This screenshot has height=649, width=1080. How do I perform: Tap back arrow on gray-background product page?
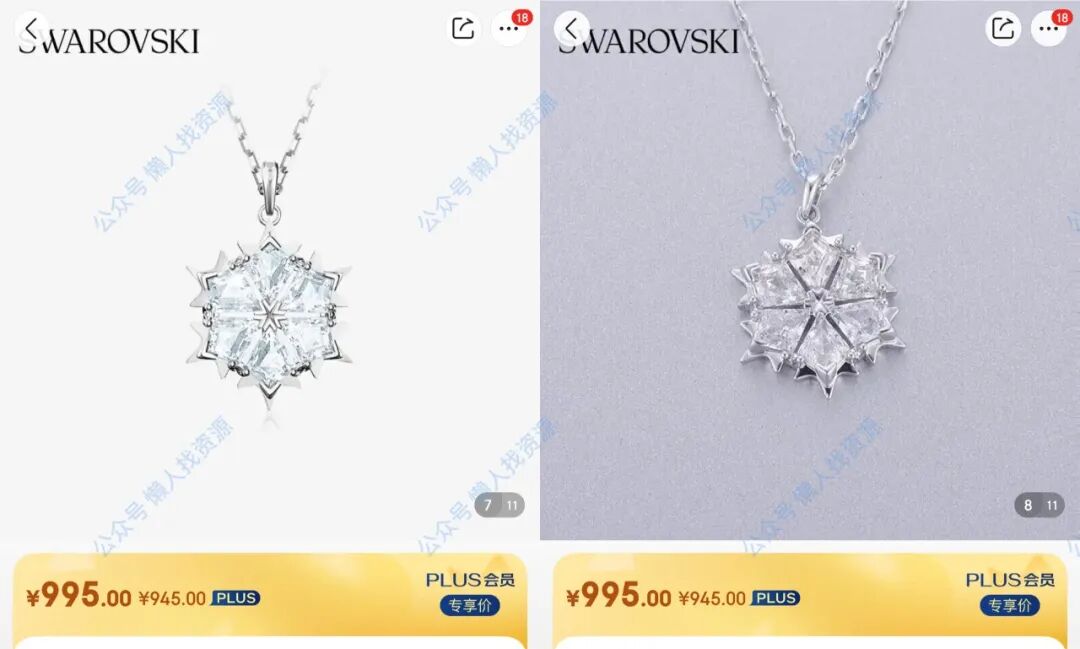pyautogui.click(x=571, y=29)
